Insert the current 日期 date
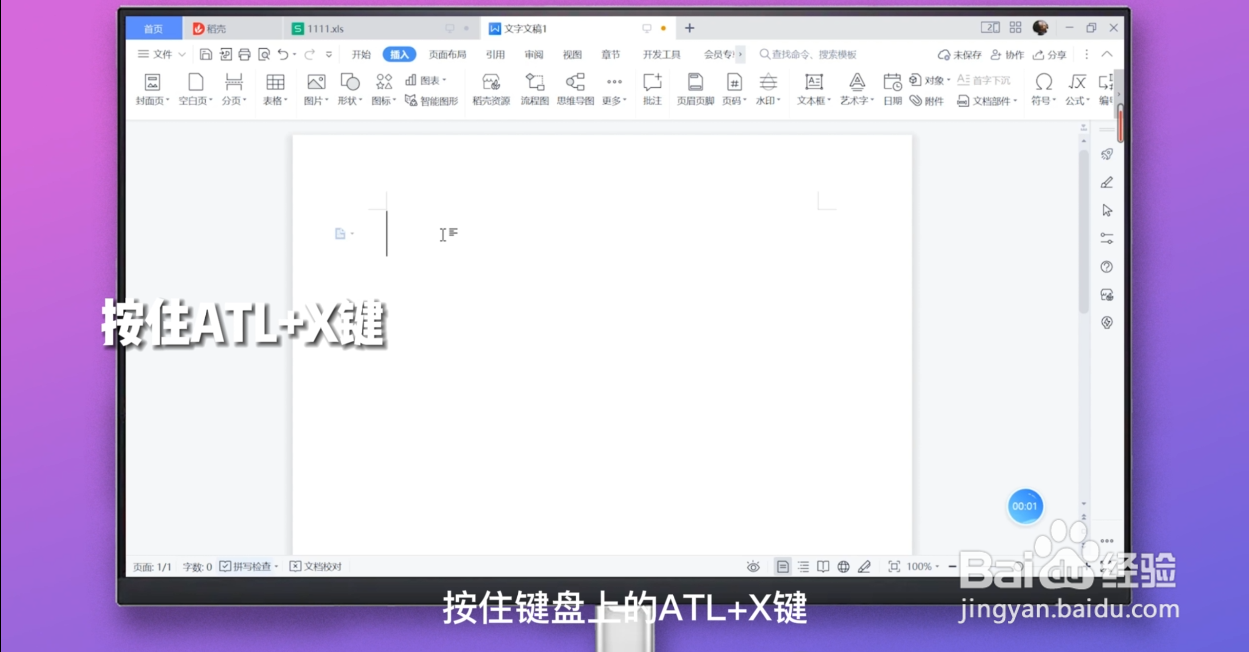The width and height of the screenshot is (1249, 652). coord(891,88)
